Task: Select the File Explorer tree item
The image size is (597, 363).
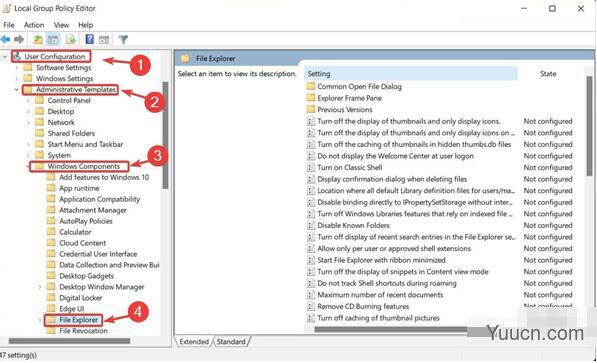Action: 79,320
